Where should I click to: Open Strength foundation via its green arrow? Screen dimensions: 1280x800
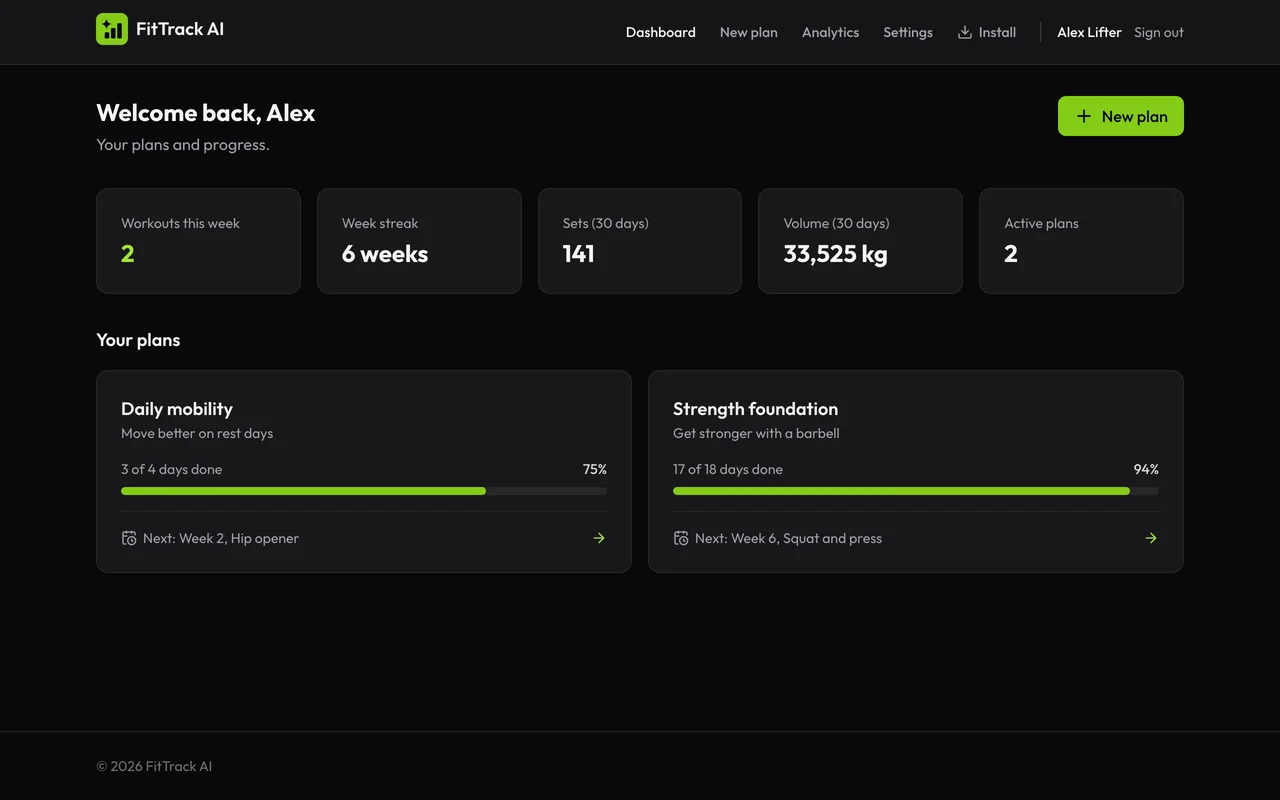(1151, 538)
